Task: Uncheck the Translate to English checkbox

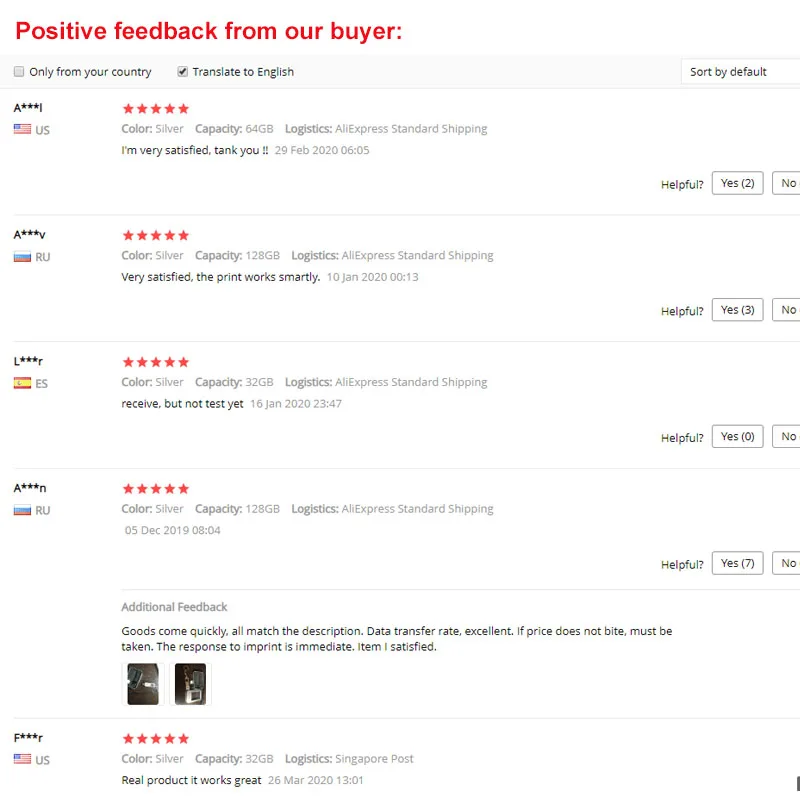Action: pyautogui.click(x=182, y=71)
